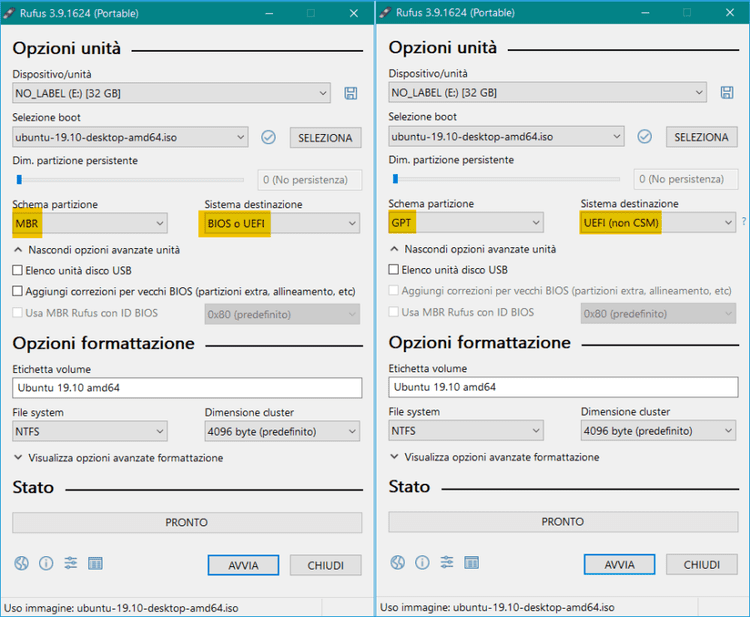Image resolution: width=750 pixels, height=617 pixels.
Task: Expand Visualizza opzioni avanzate formattazione, right window
Action: 495,457
